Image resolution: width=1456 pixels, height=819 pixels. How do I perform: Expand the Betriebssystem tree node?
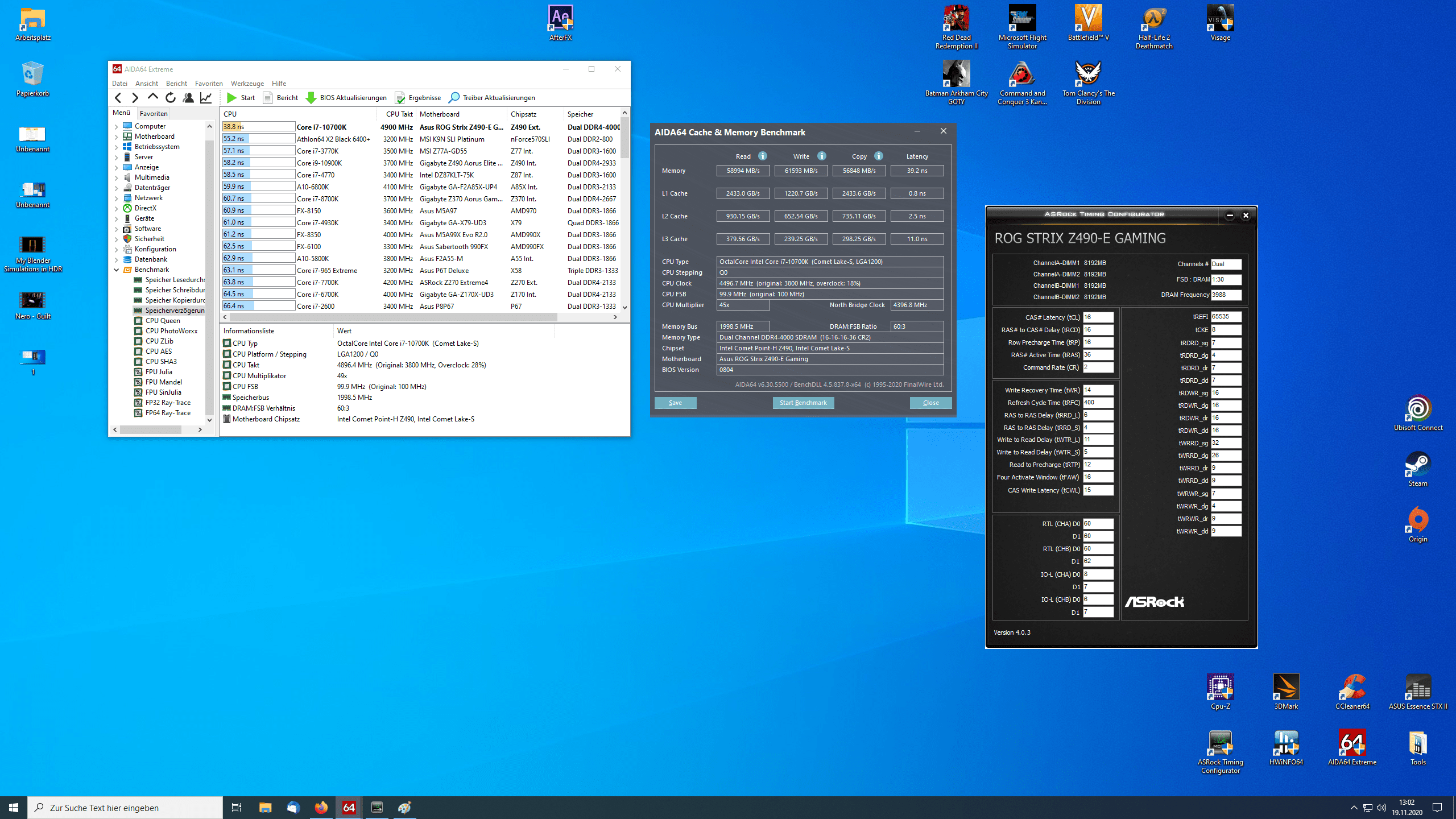[x=117, y=147]
